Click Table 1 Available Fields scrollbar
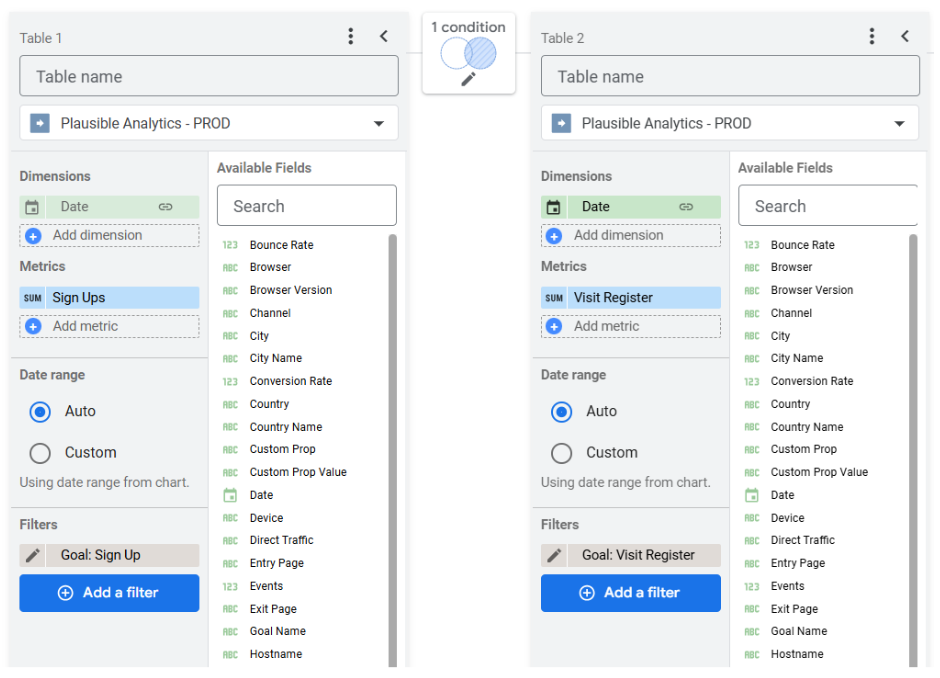This screenshot has width=940, height=678. coord(392,450)
